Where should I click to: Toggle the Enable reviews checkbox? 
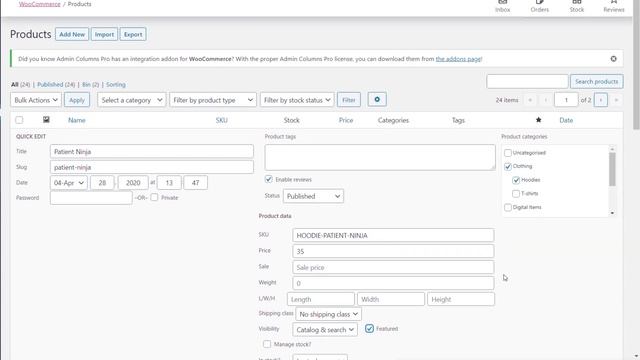(269, 179)
